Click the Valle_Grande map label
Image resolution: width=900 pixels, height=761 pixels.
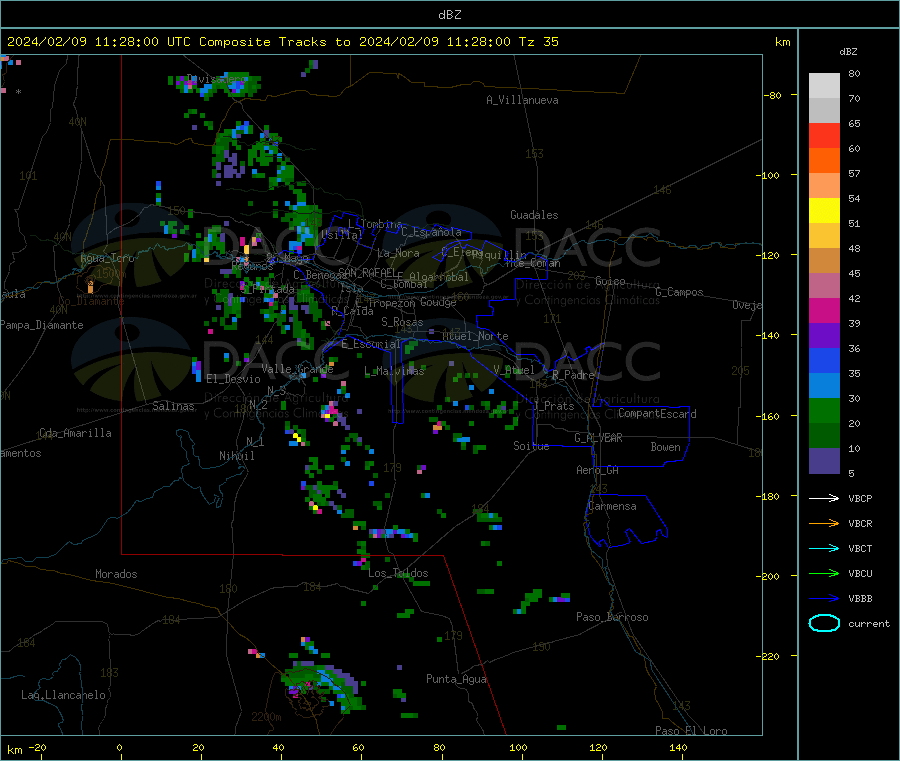297,368
